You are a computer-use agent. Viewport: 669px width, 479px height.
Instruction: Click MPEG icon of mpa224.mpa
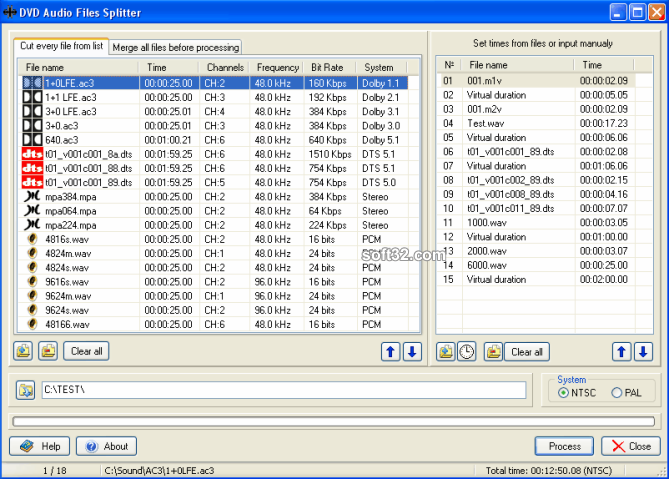(32, 225)
